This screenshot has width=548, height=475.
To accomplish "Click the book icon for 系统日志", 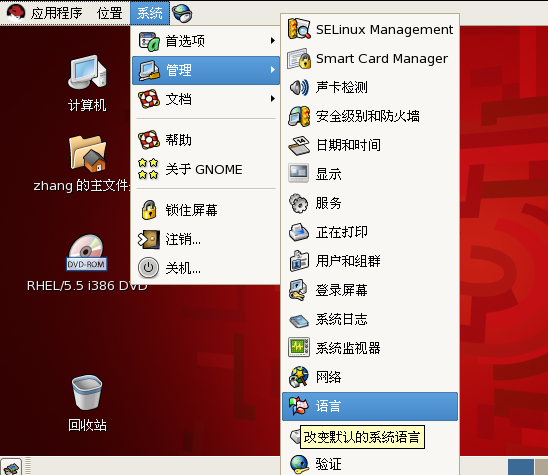I will pyautogui.click(x=299, y=321).
